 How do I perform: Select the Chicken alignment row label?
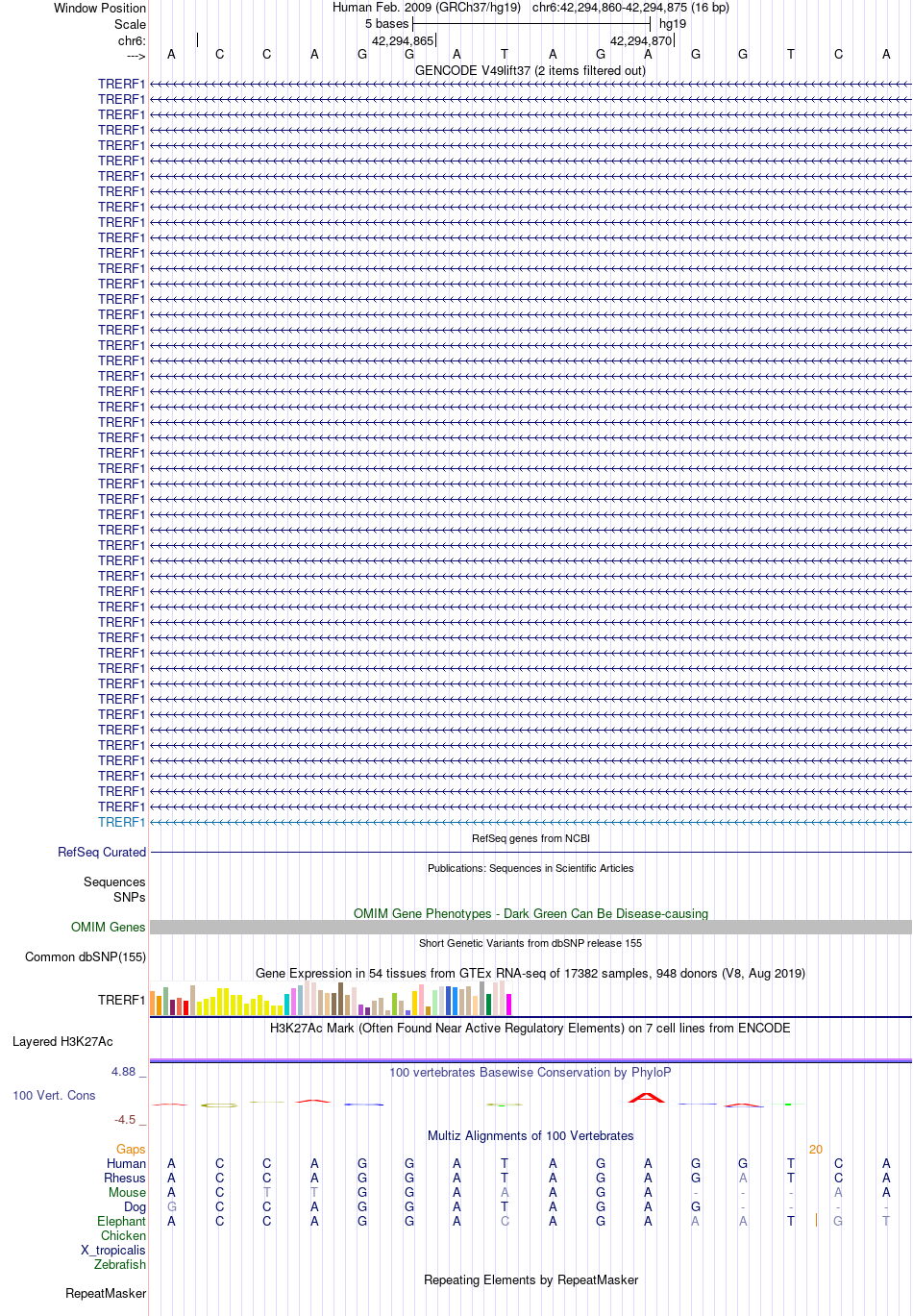click(124, 1235)
